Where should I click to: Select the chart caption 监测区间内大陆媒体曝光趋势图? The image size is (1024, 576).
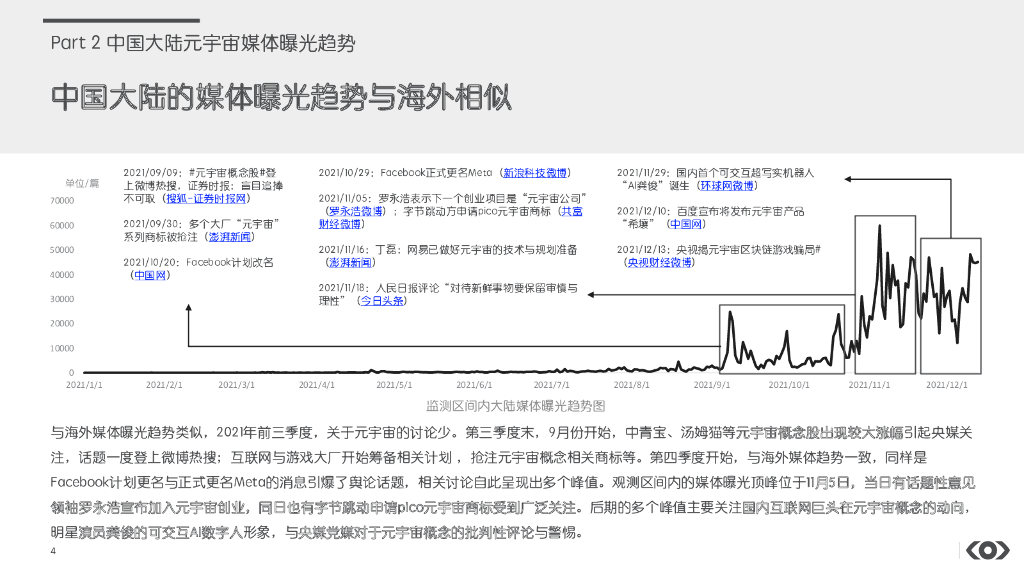pyautogui.click(x=515, y=406)
